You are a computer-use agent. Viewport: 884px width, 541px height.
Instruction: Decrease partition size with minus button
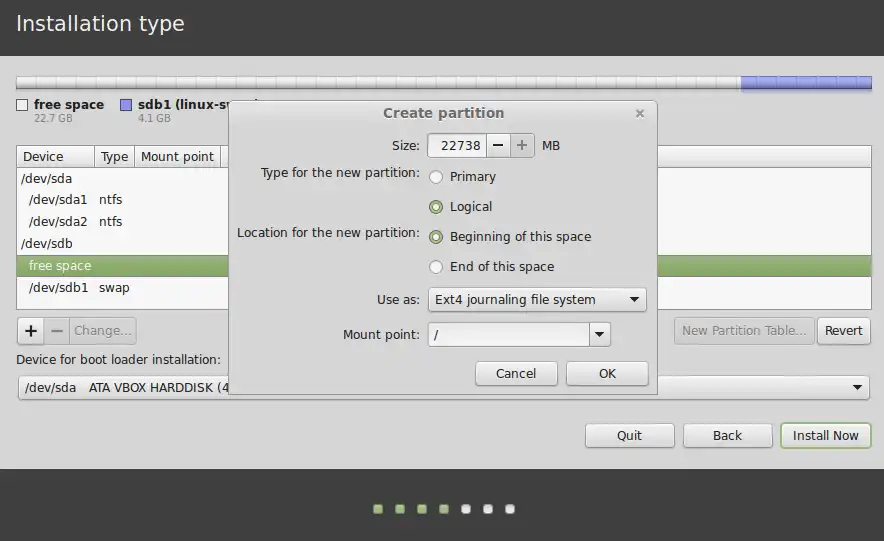coord(498,145)
